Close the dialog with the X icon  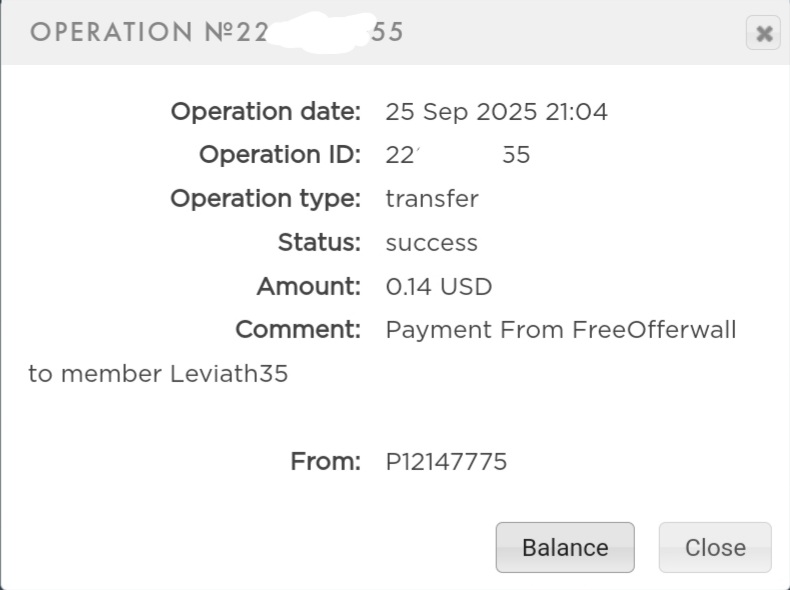pos(763,34)
